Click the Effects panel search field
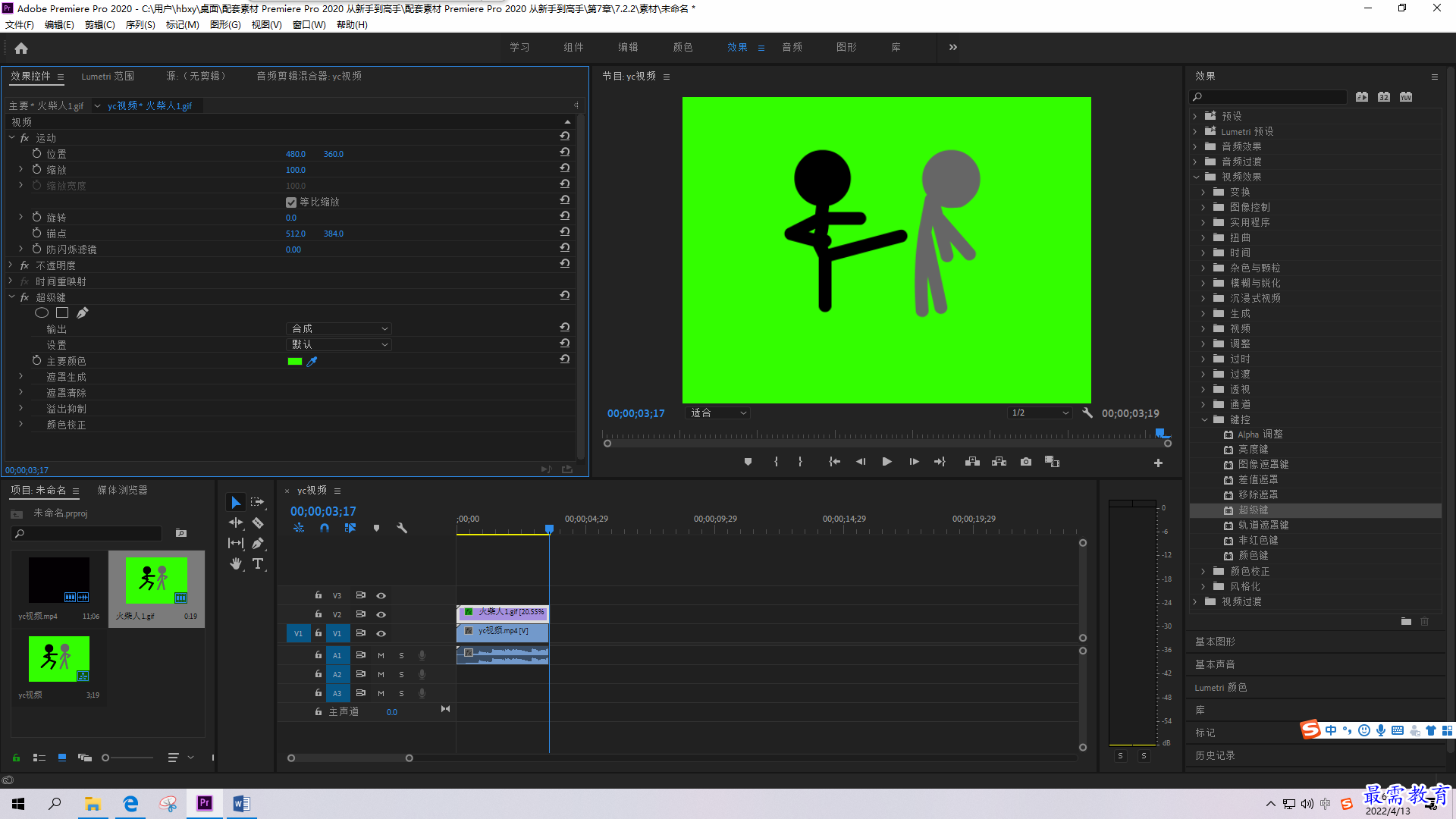The width and height of the screenshot is (1456, 819). point(1267,97)
